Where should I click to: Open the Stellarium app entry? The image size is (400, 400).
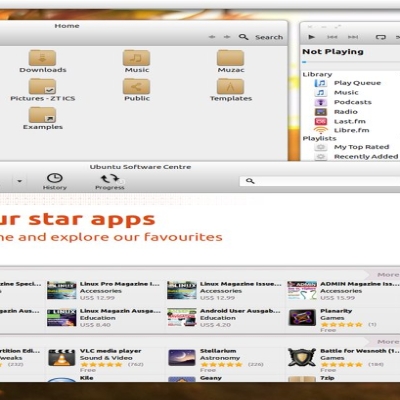click(x=224, y=360)
